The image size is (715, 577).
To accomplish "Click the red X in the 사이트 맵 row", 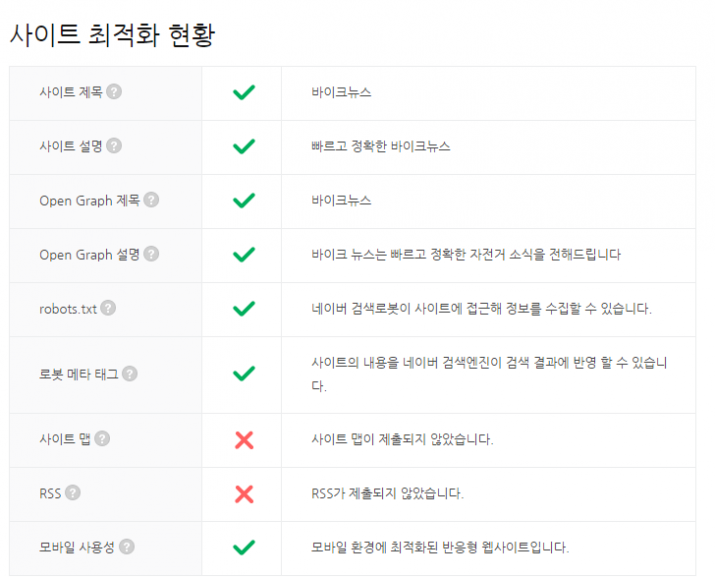I will coord(244,440).
